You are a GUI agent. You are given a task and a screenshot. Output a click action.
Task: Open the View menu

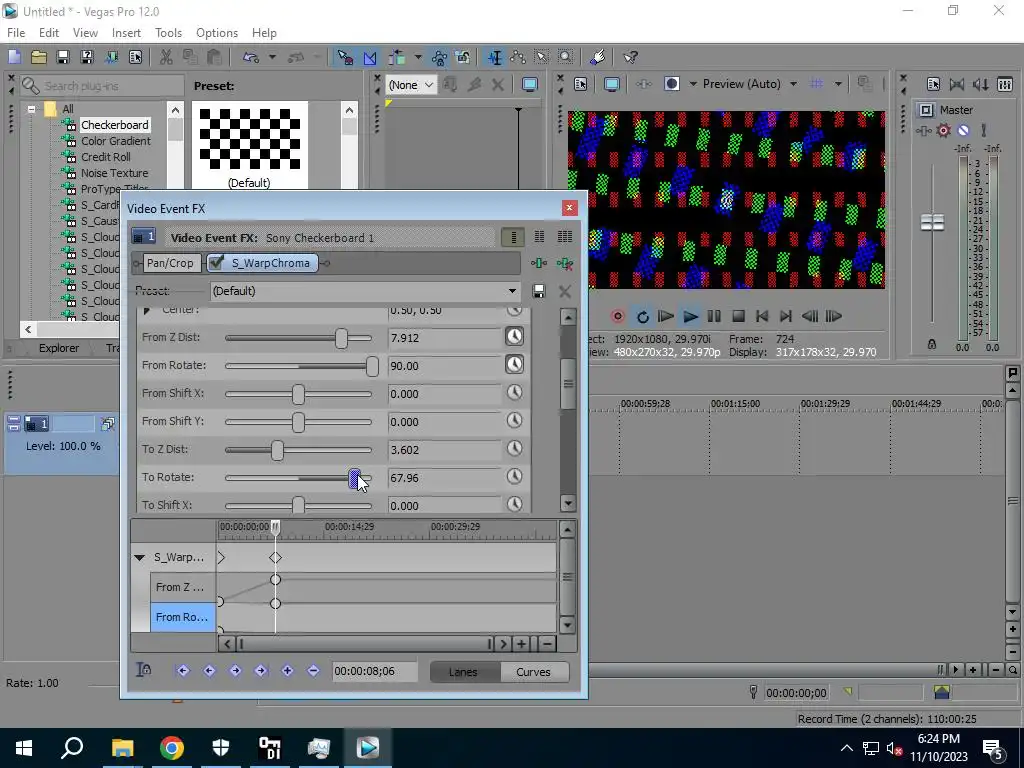[85, 33]
